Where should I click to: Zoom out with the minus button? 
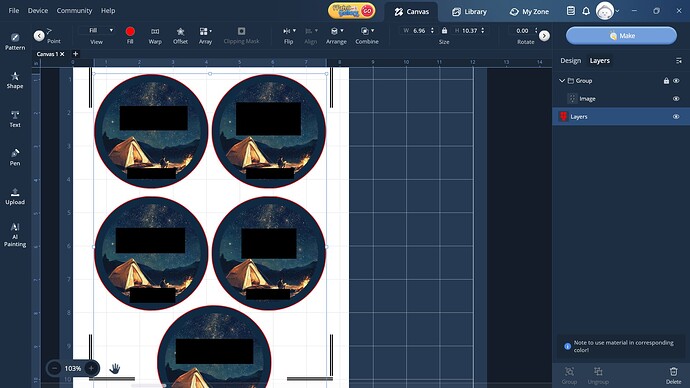tap(54, 368)
